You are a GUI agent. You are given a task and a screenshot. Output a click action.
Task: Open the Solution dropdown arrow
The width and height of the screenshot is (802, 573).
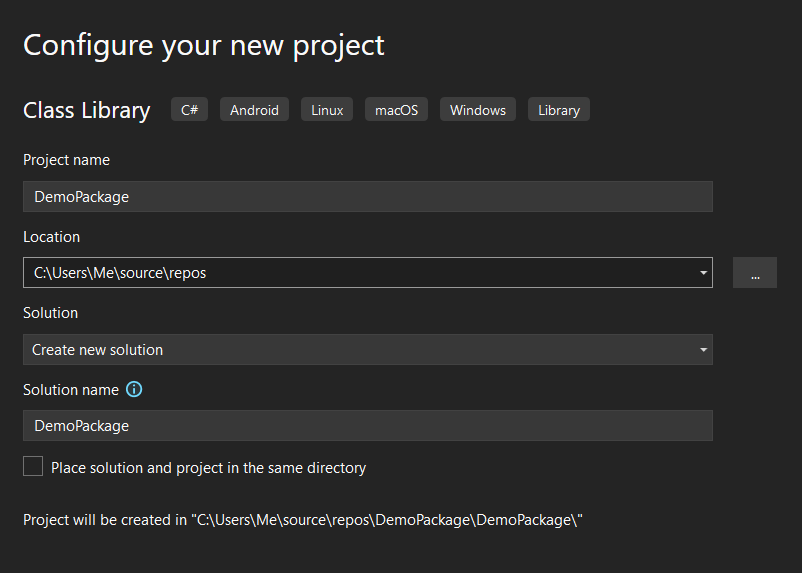703,349
